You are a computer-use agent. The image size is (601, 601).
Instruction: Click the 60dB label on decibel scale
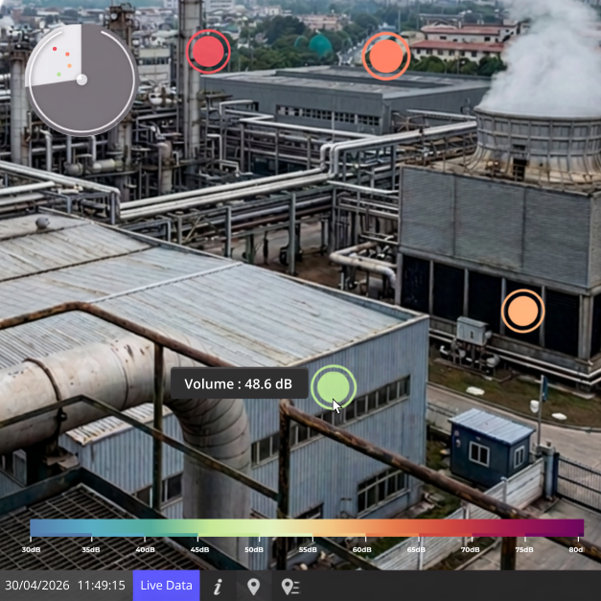point(362,550)
